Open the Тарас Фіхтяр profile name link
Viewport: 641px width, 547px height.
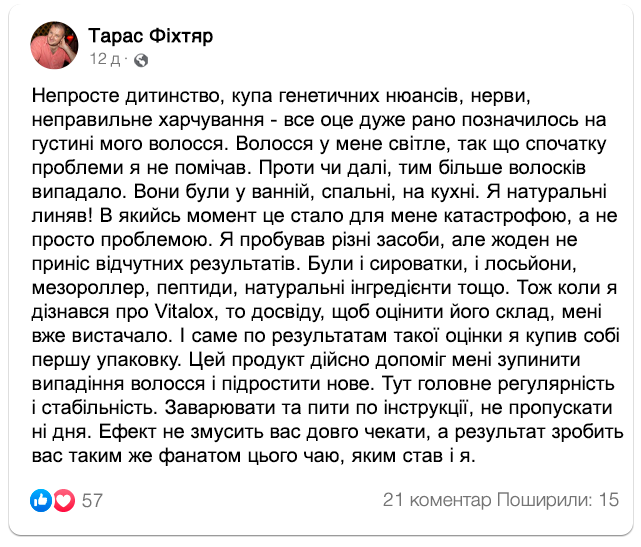point(150,36)
